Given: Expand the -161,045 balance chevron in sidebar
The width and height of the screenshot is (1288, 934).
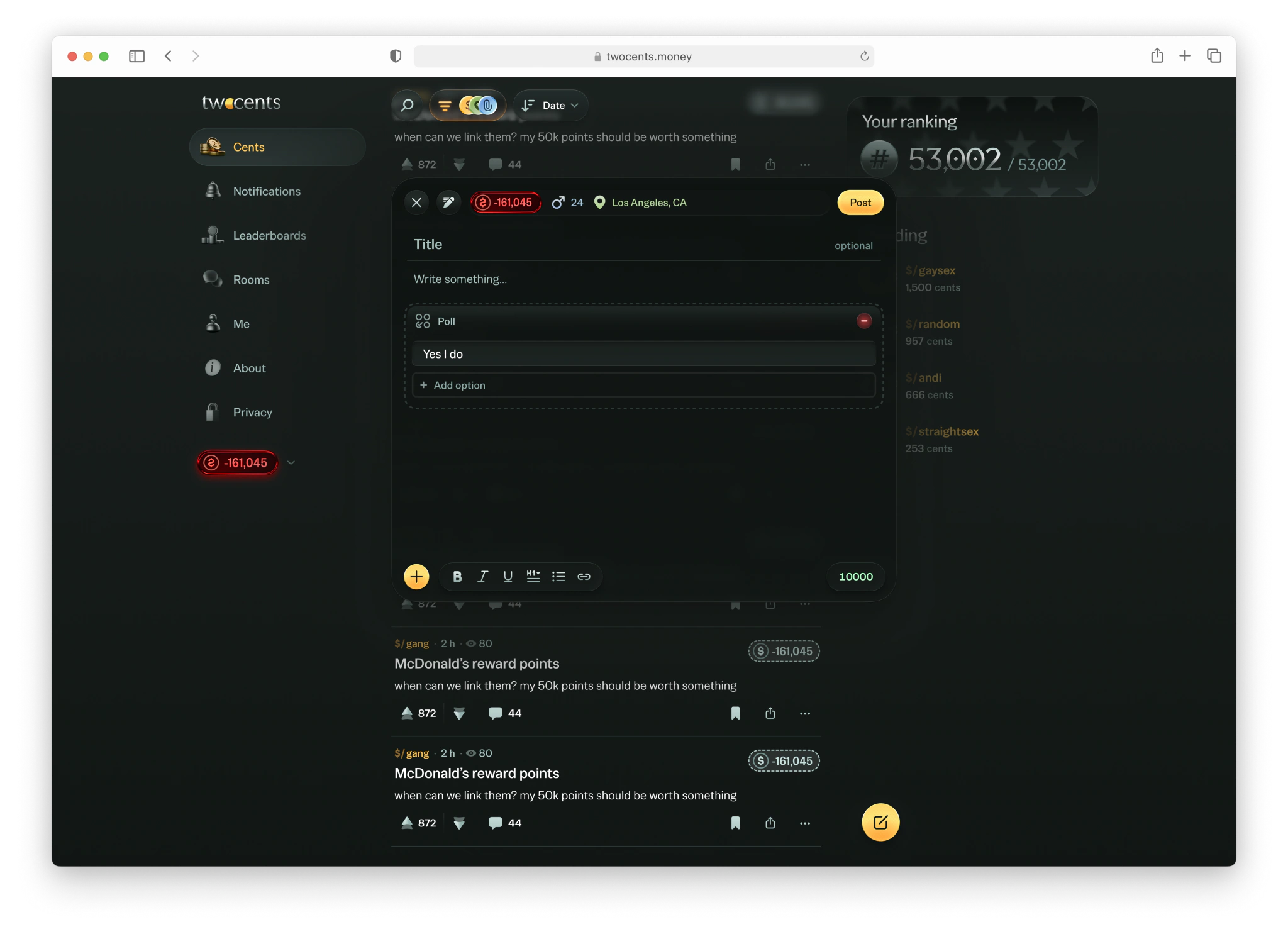Looking at the screenshot, I should (x=291, y=462).
